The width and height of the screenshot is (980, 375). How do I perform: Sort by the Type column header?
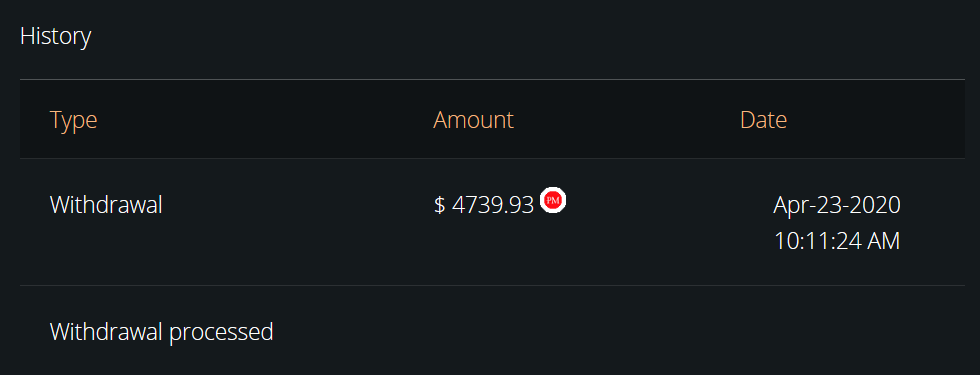click(73, 119)
